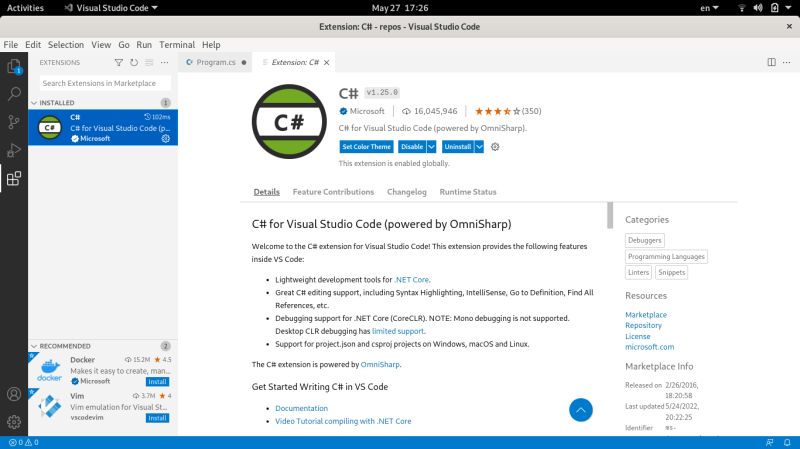Screen dimensions: 800x449
Task: Switch to the Changelog tab
Action: [x=407, y=192]
